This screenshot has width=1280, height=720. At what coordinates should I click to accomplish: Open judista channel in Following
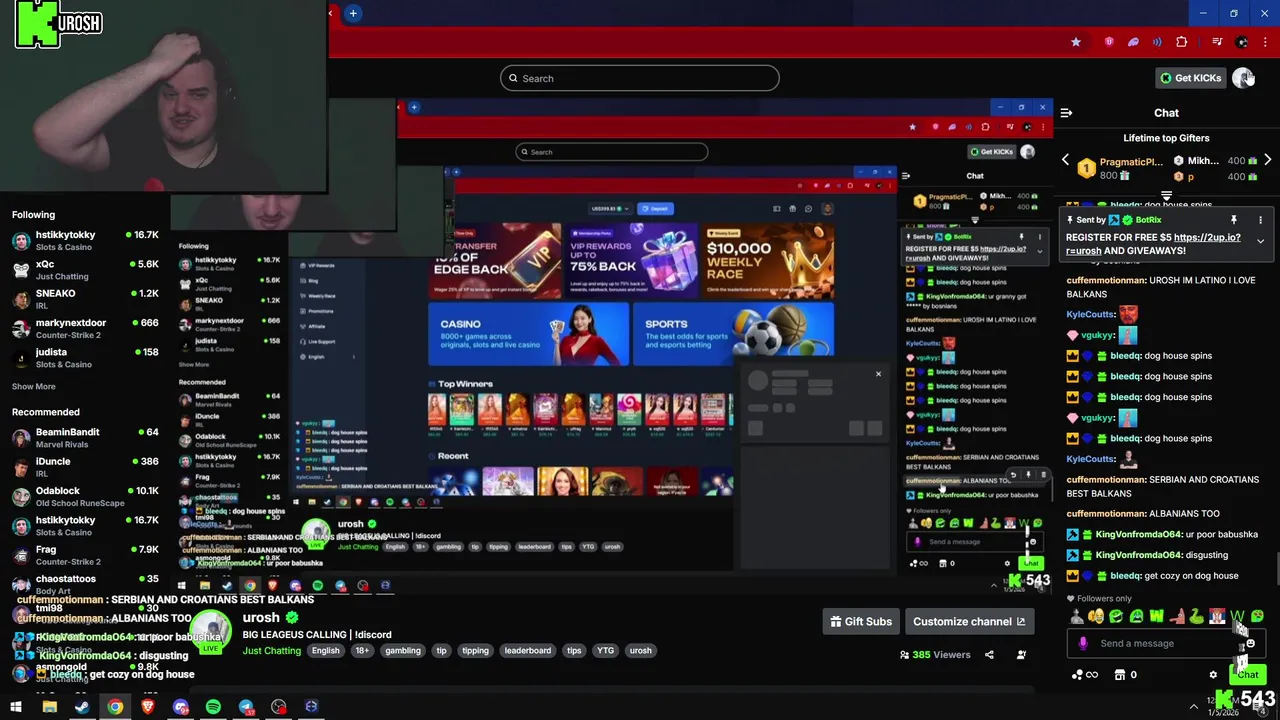pos(85,358)
